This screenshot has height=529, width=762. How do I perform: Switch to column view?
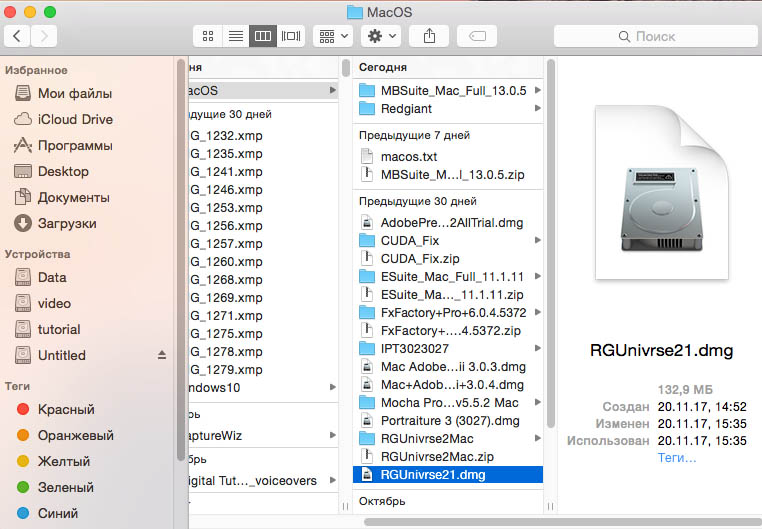tap(263, 36)
